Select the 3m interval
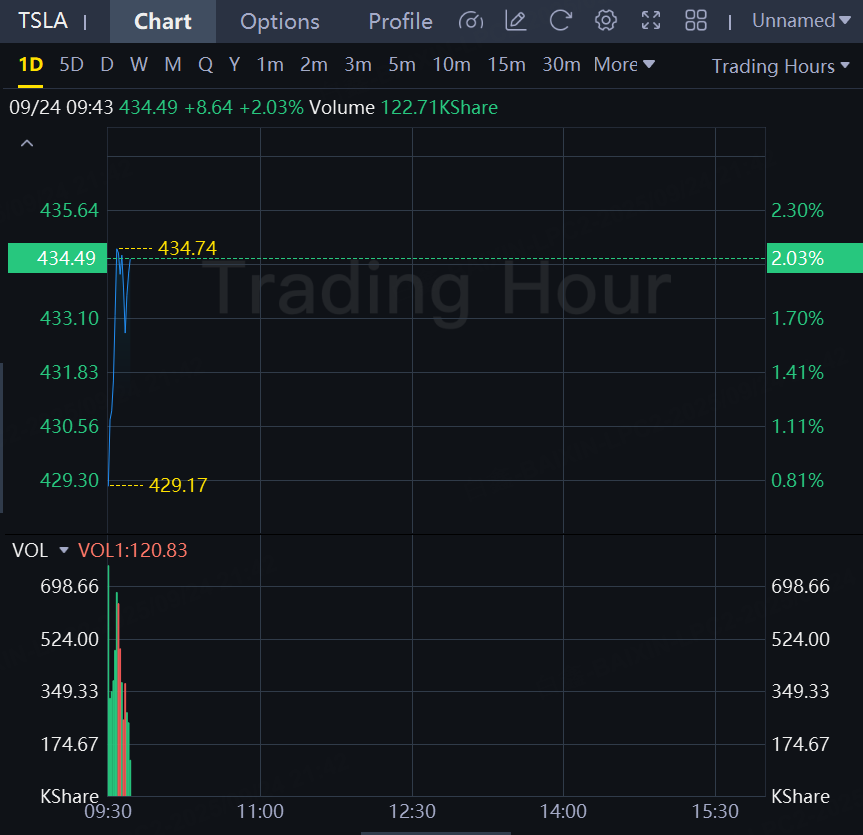 358,65
